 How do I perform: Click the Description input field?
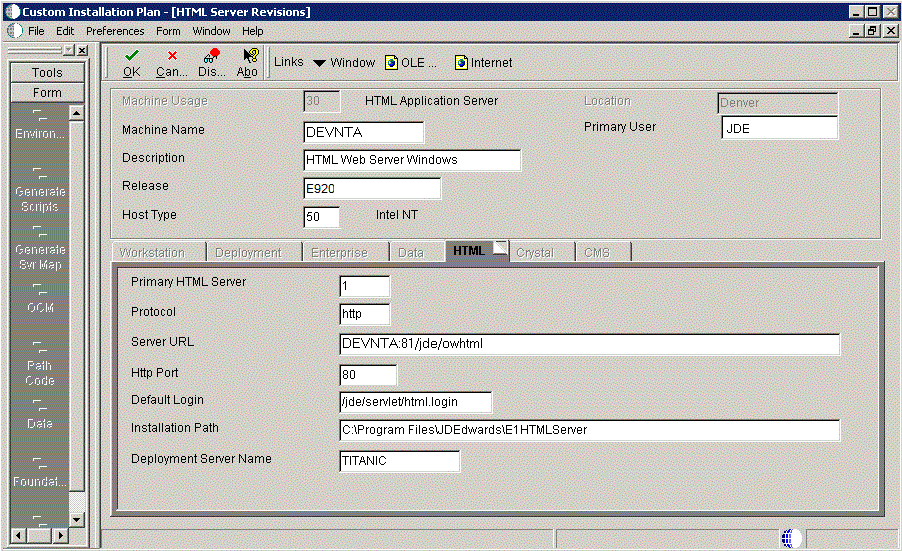pyautogui.click(x=412, y=160)
